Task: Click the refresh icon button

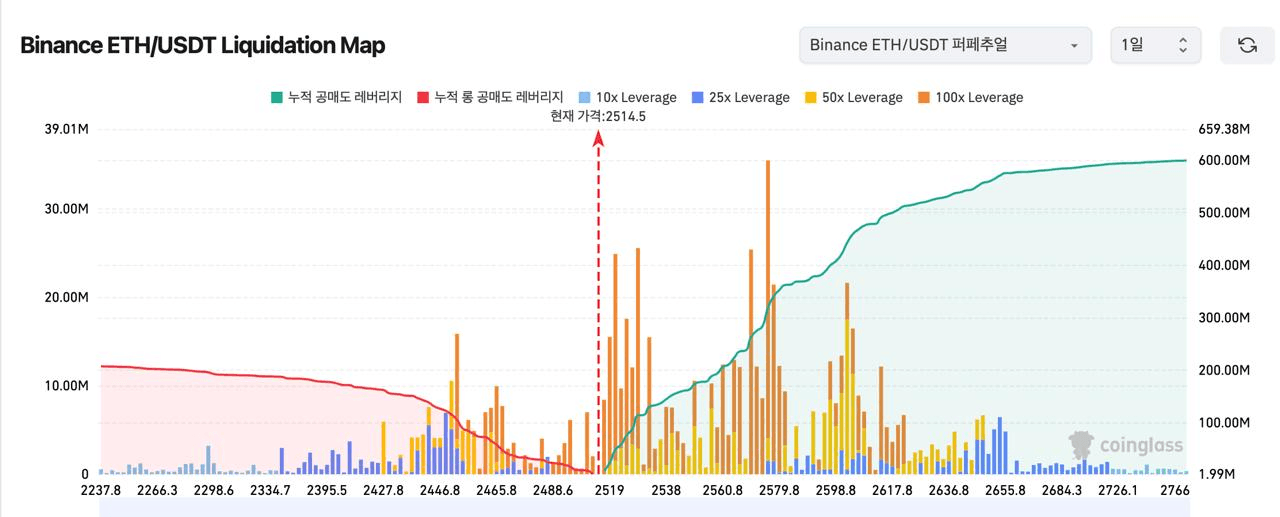Action: point(1247,45)
